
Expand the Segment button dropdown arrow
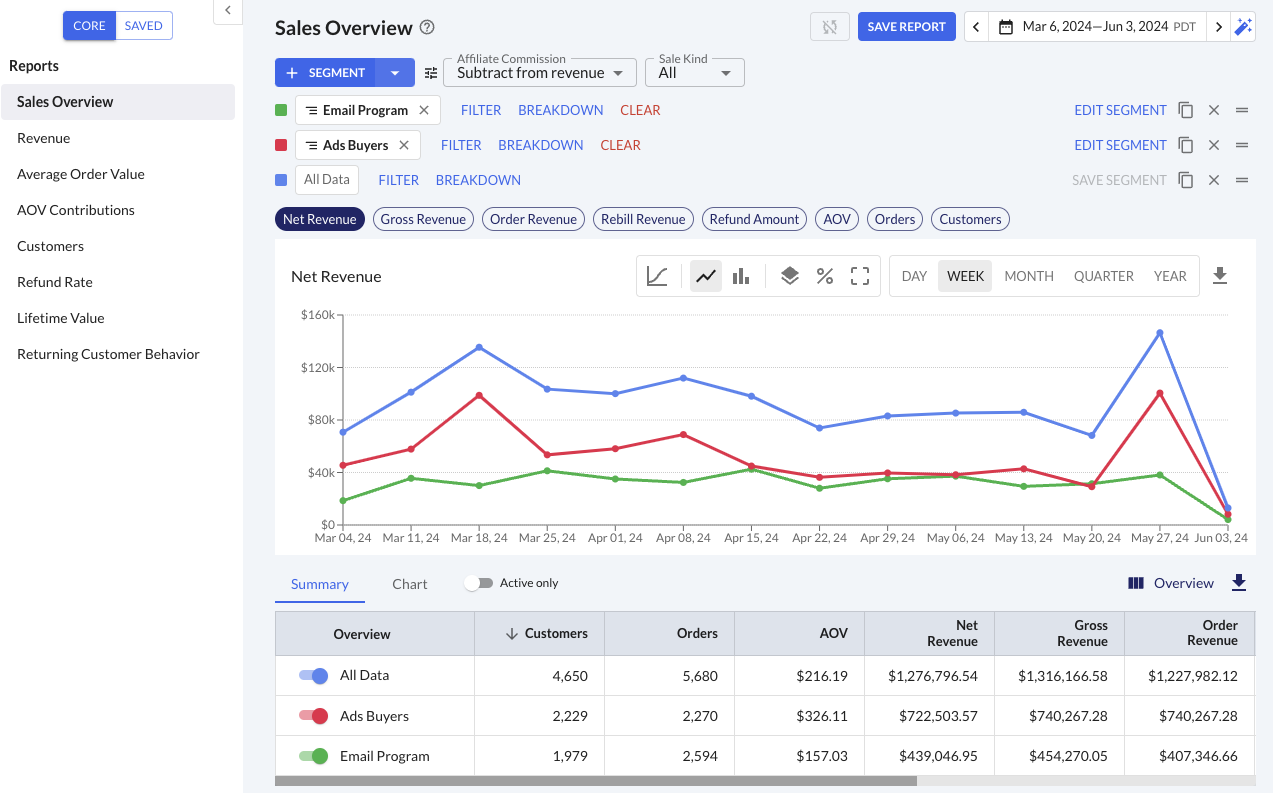click(395, 73)
